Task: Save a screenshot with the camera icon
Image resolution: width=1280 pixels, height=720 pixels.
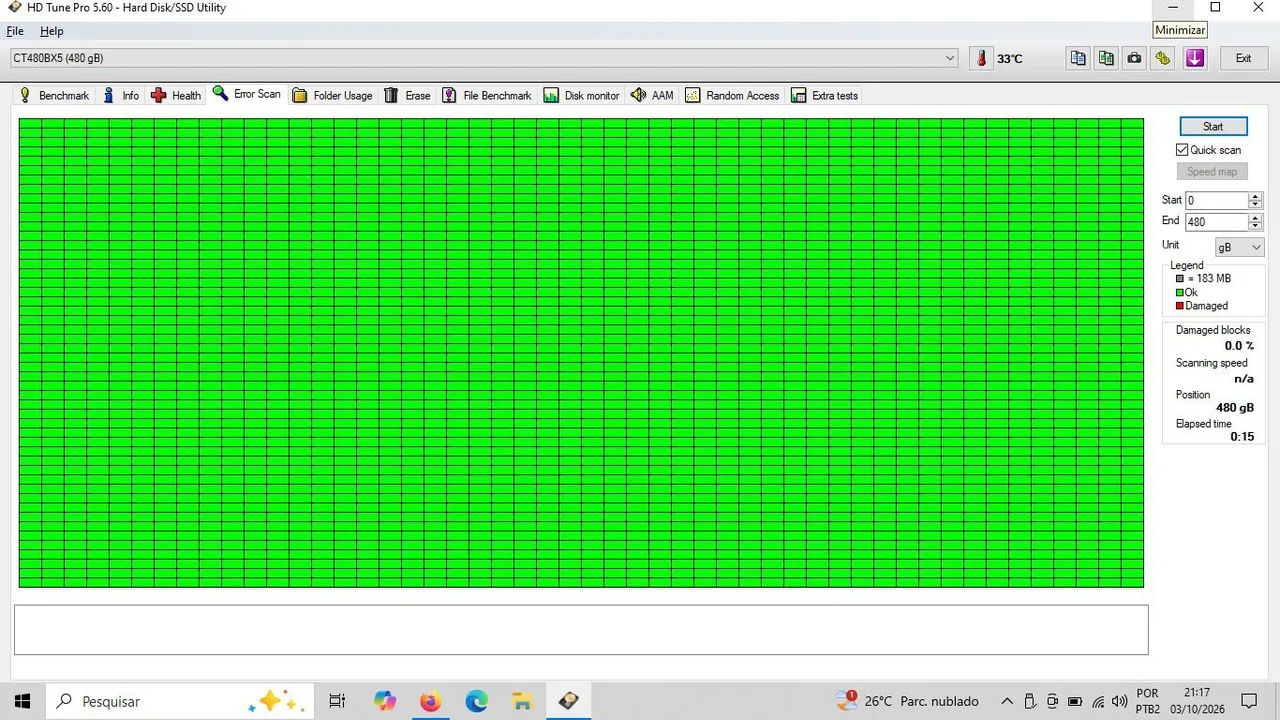Action: (1134, 58)
